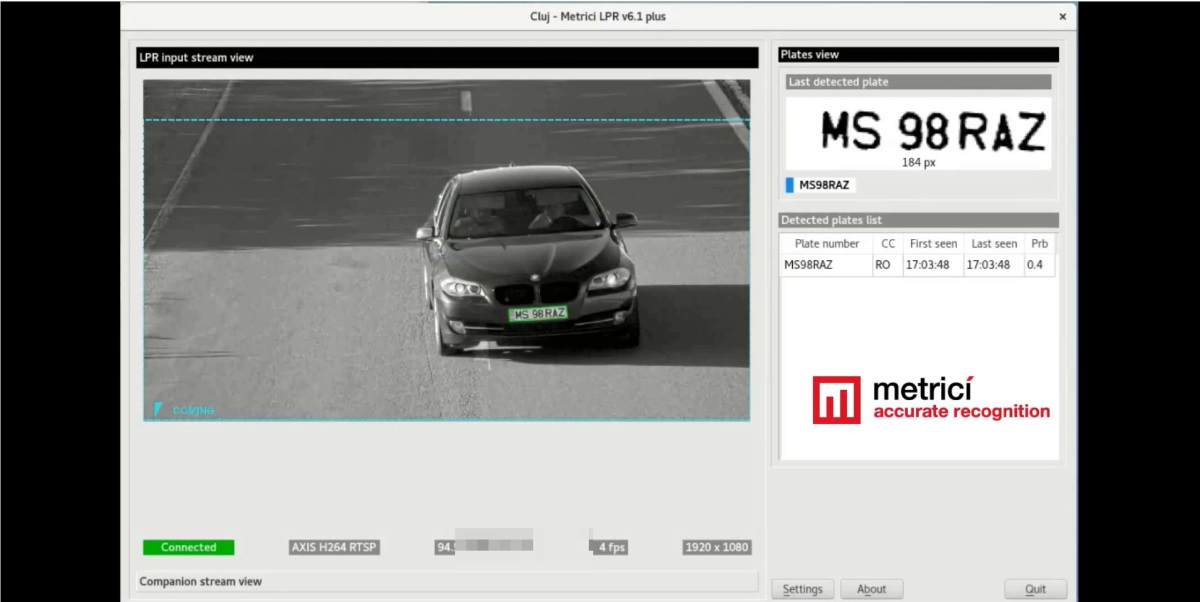The image size is (1200, 602).
Task: Click the blue indicator beside MS98RAZ label
Action: 789,185
